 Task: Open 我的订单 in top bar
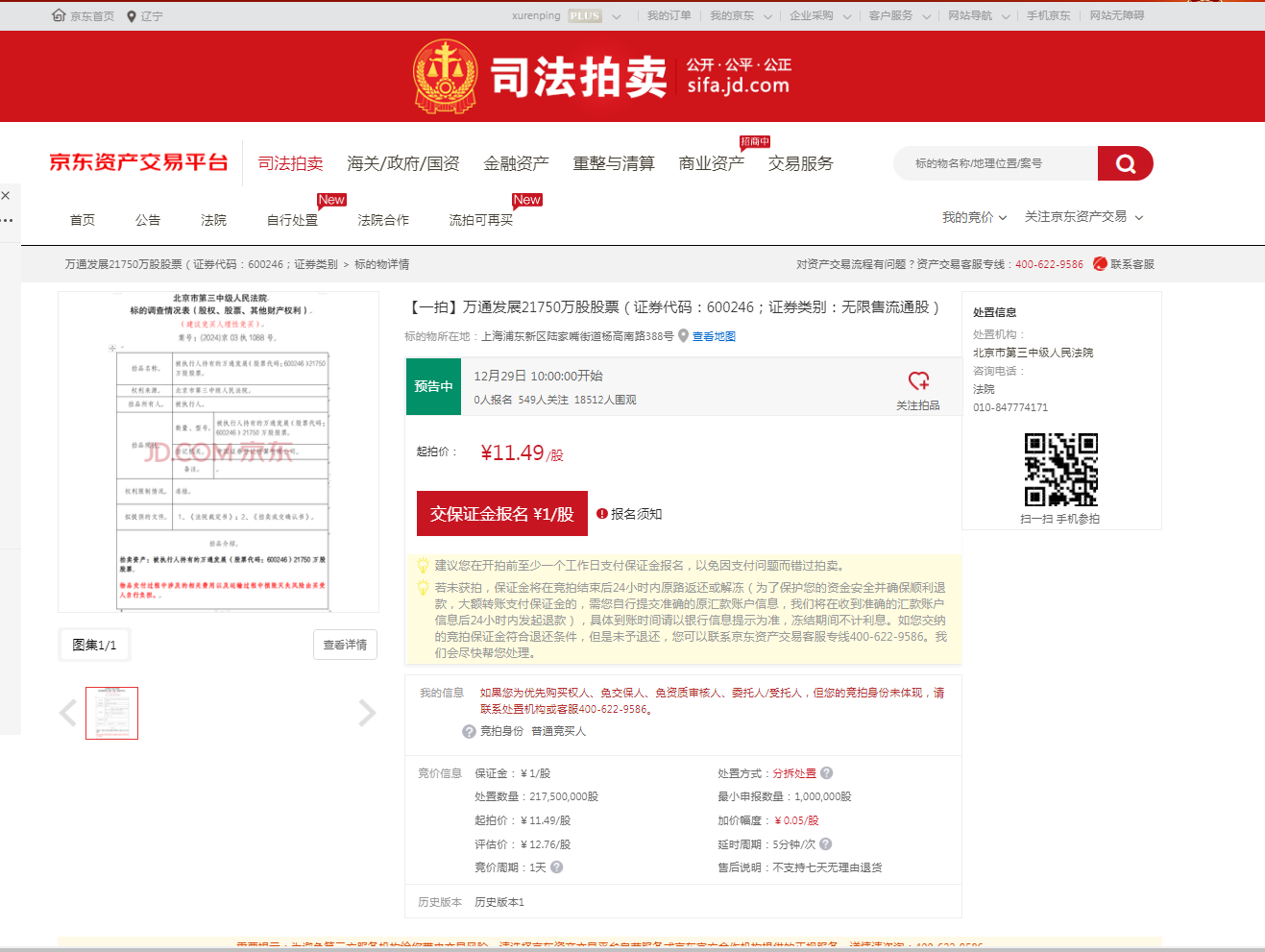669,16
